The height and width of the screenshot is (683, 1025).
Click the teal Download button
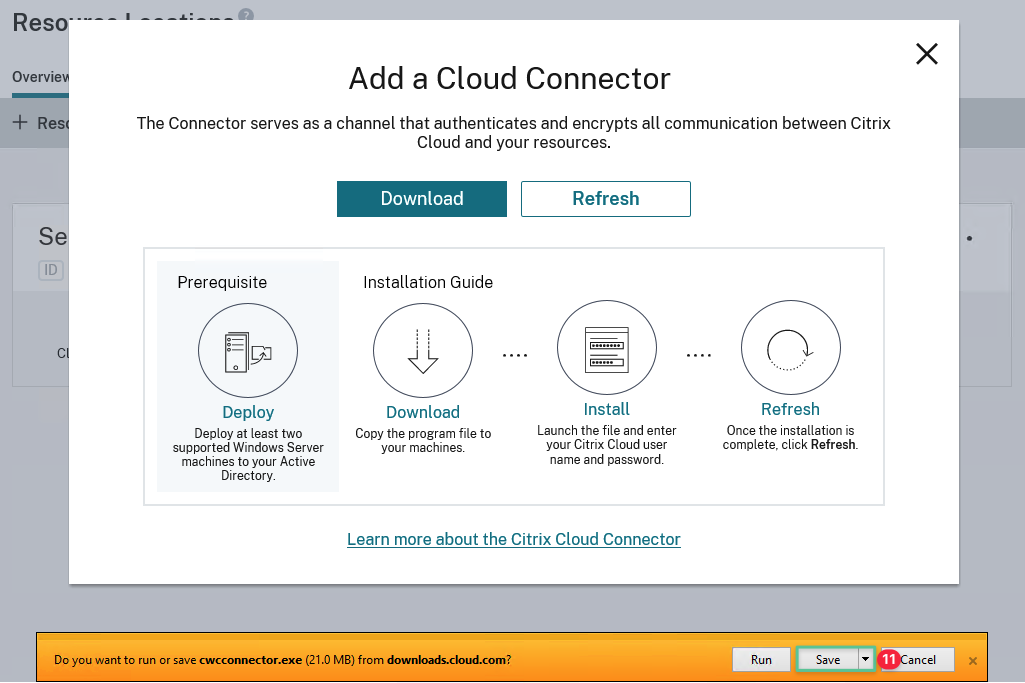tap(422, 199)
